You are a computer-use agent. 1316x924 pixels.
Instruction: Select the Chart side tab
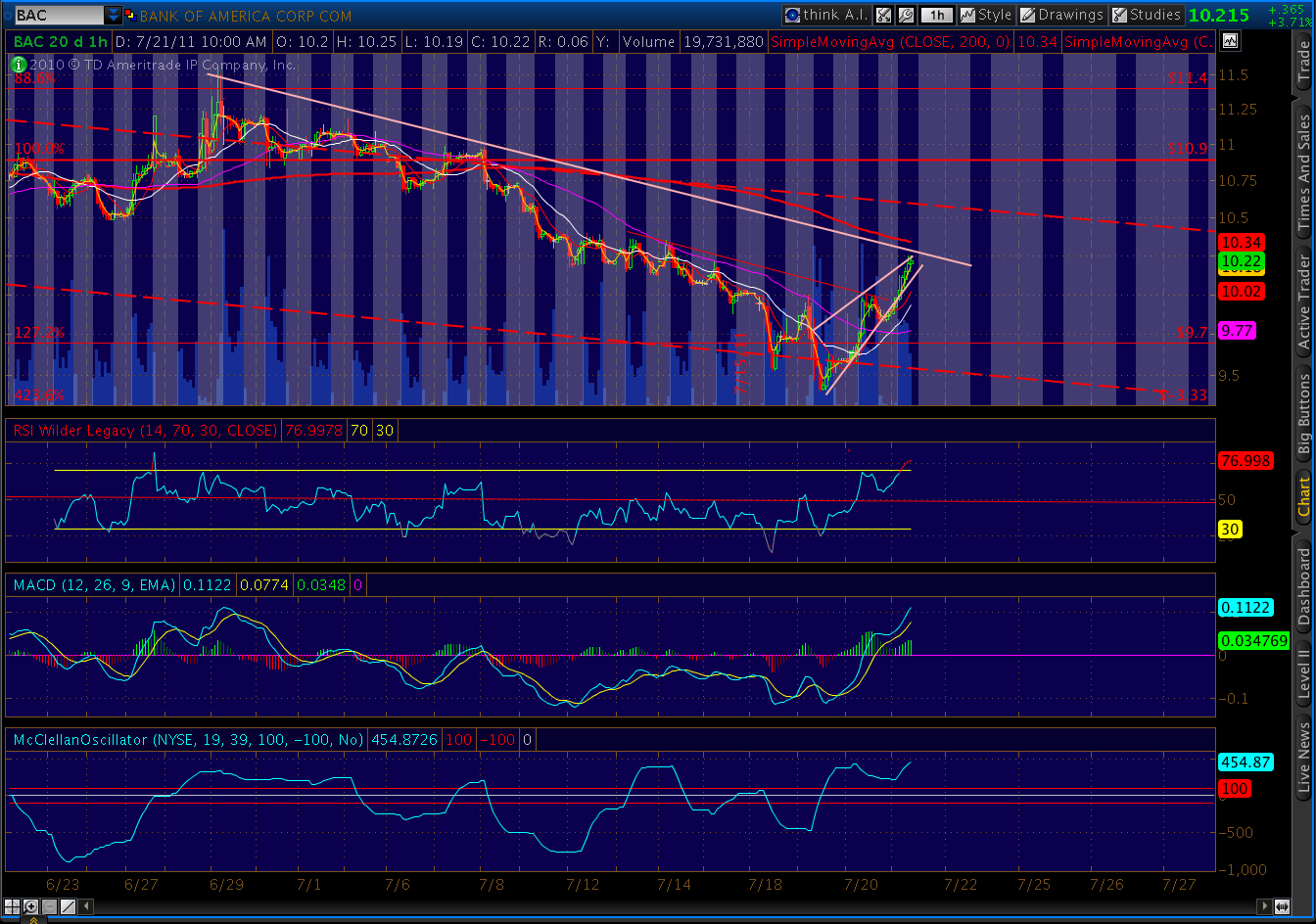(1303, 497)
